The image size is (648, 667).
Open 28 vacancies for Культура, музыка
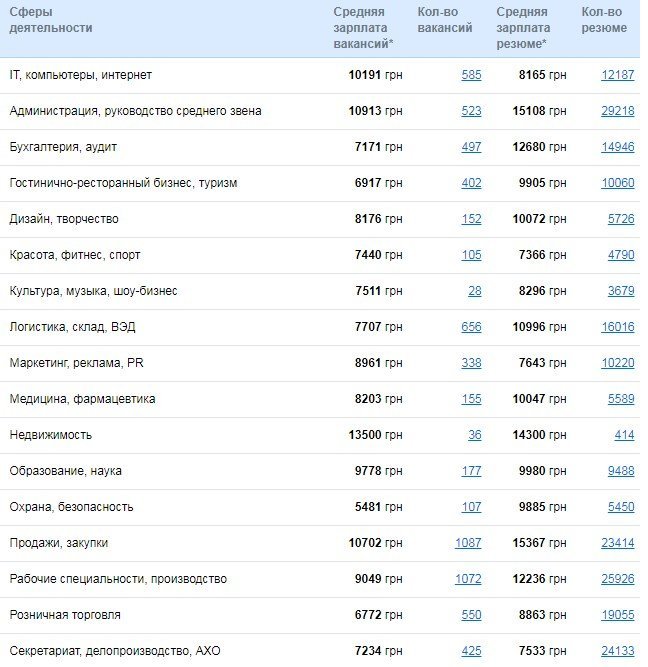click(x=474, y=291)
